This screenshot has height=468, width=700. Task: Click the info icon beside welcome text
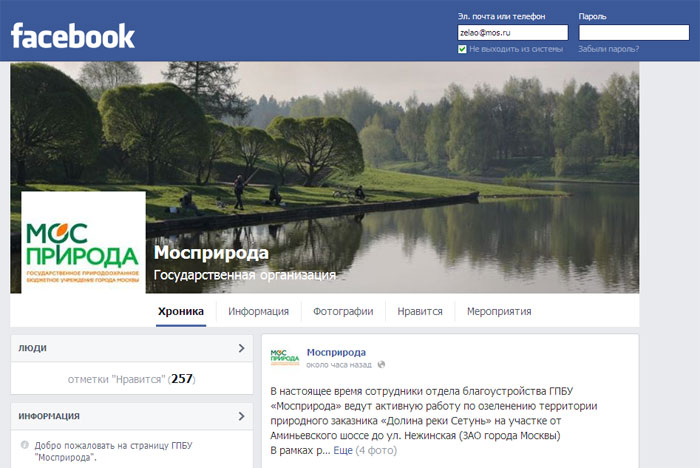[25, 445]
